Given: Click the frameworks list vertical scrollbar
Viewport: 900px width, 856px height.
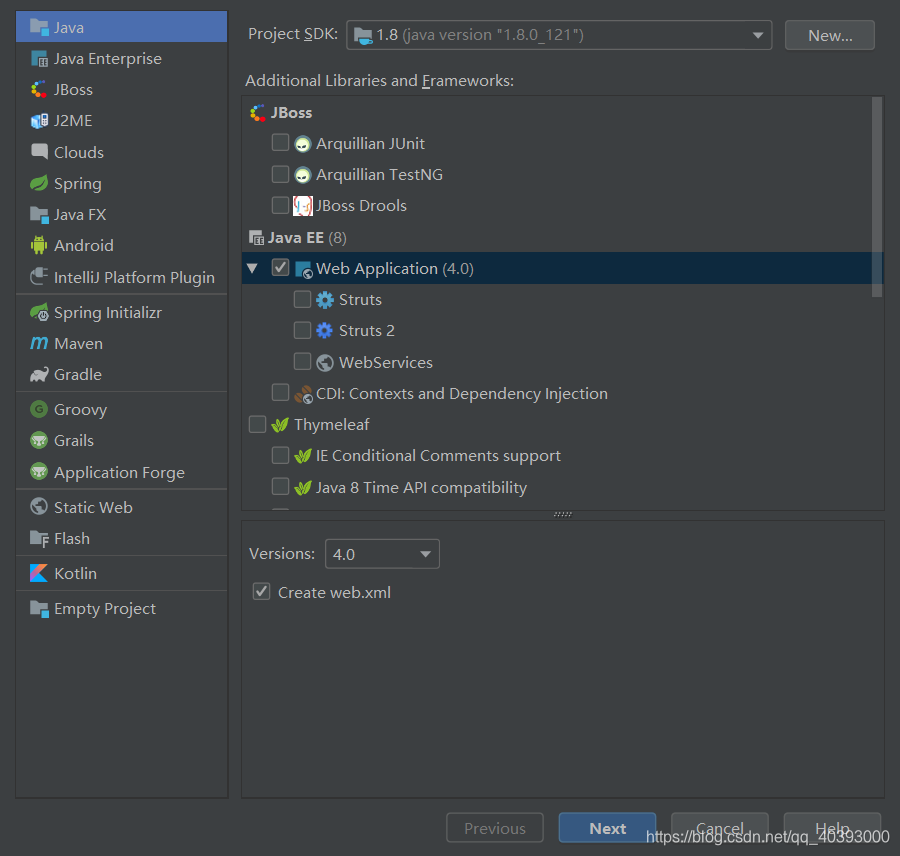Looking at the screenshot, I should (x=876, y=197).
